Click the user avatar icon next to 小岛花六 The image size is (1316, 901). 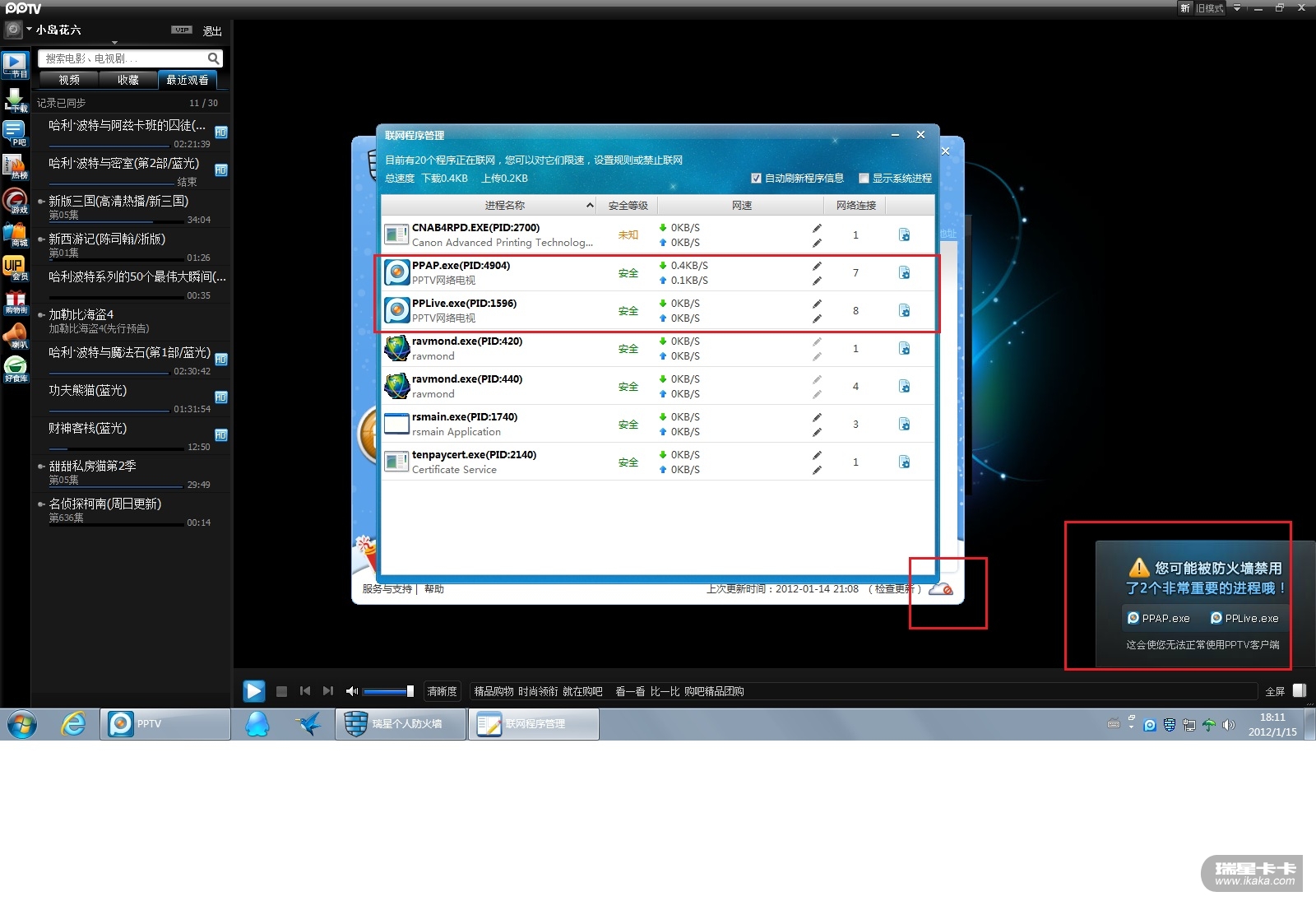[13, 30]
